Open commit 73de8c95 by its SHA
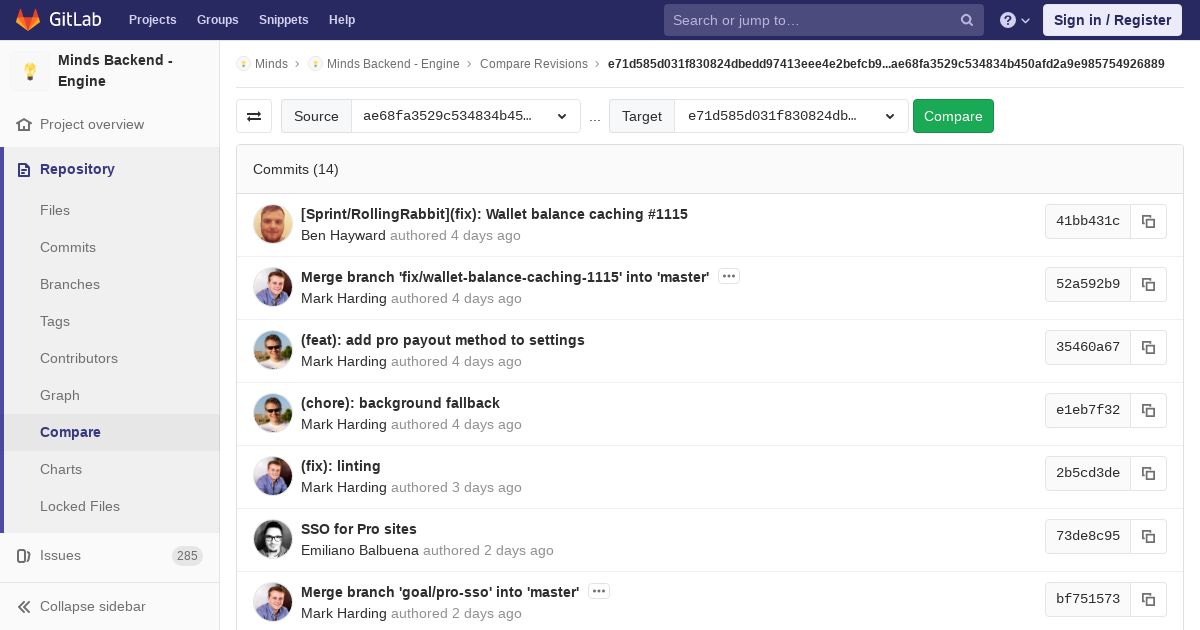This screenshot has height=630, width=1200. pos(1088,536)
